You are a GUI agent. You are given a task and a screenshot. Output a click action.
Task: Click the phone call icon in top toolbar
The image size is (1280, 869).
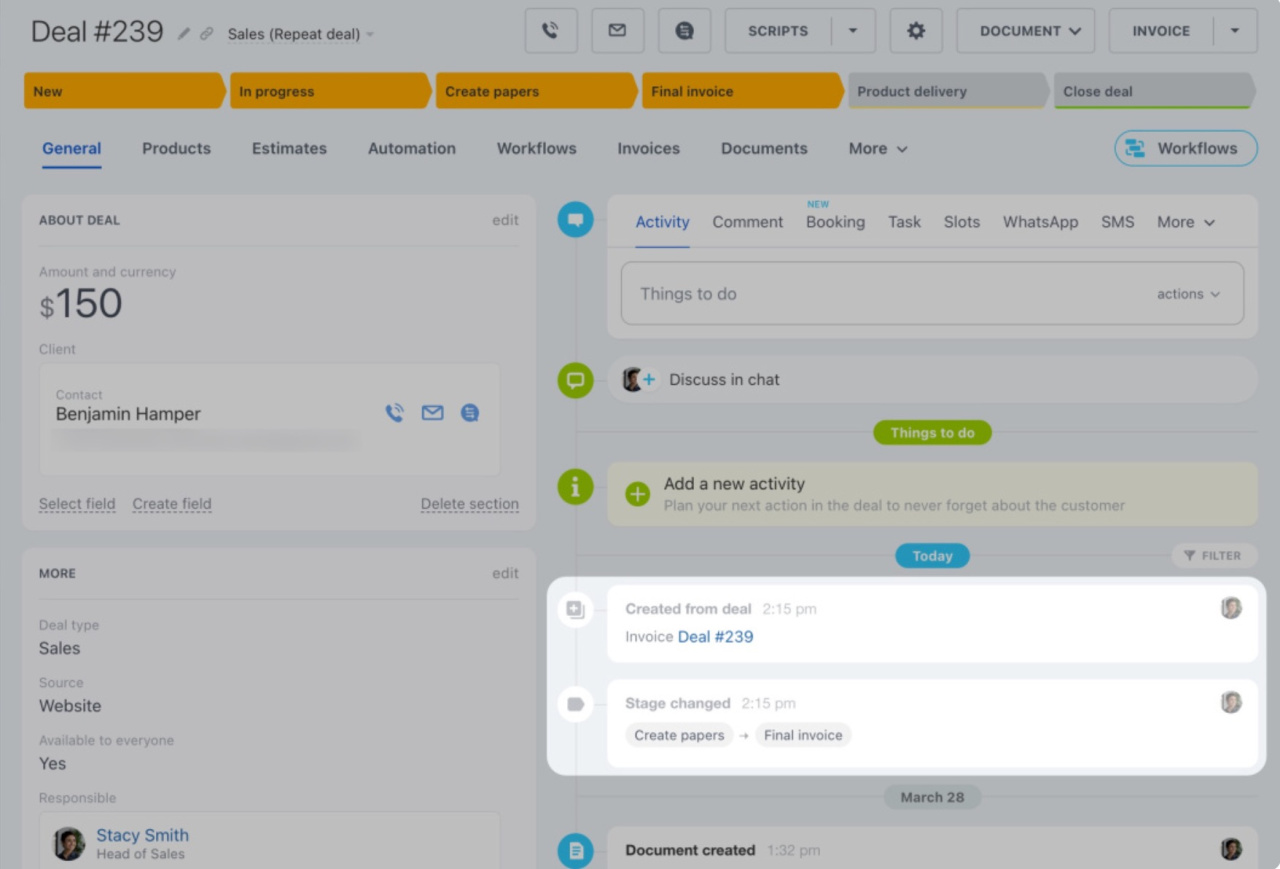(551, 31)
